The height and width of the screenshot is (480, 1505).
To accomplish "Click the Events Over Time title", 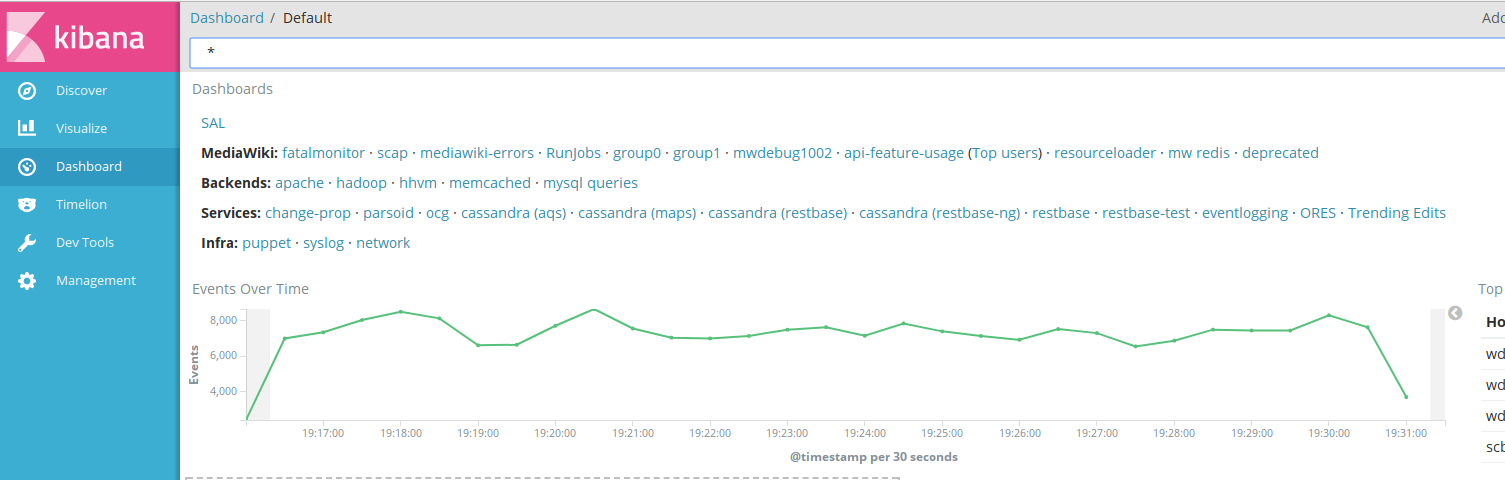I will [x=250, y=289].
